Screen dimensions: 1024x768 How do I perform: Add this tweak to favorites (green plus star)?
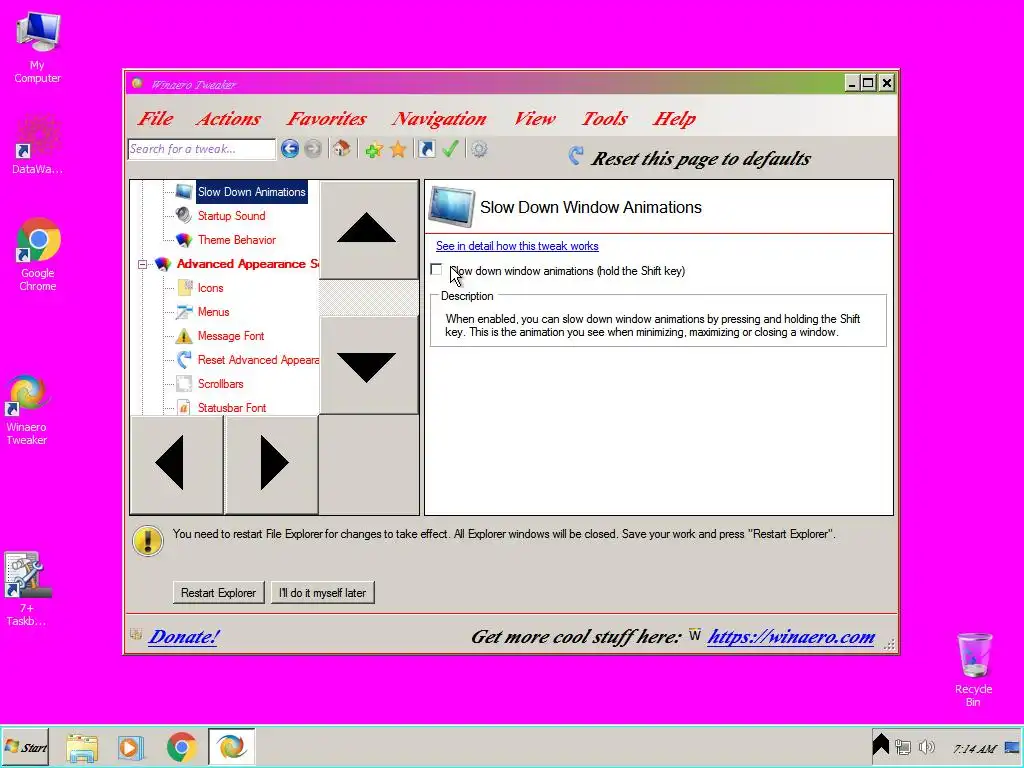pyautogui.click(x=374, y=150)
